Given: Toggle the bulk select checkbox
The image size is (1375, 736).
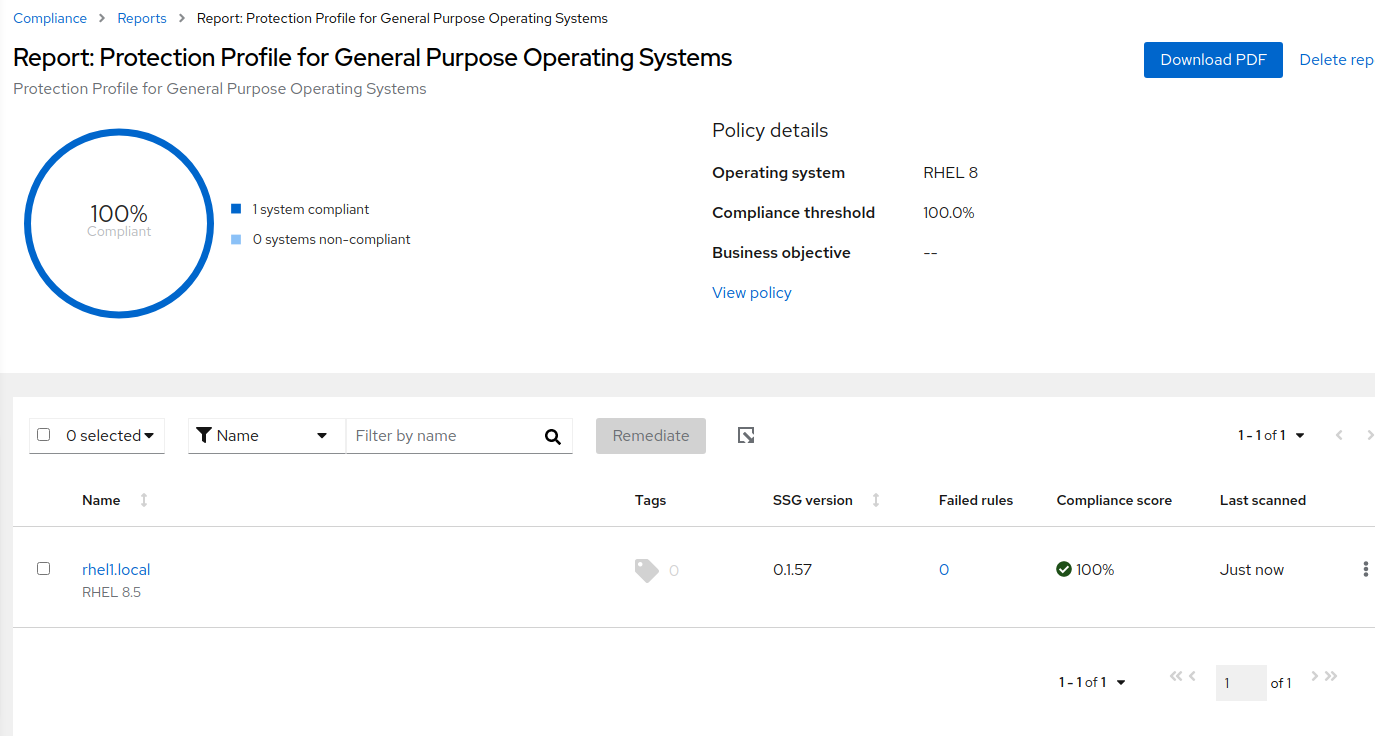Looking at the screenshot, I should click(x=43, y=435).
